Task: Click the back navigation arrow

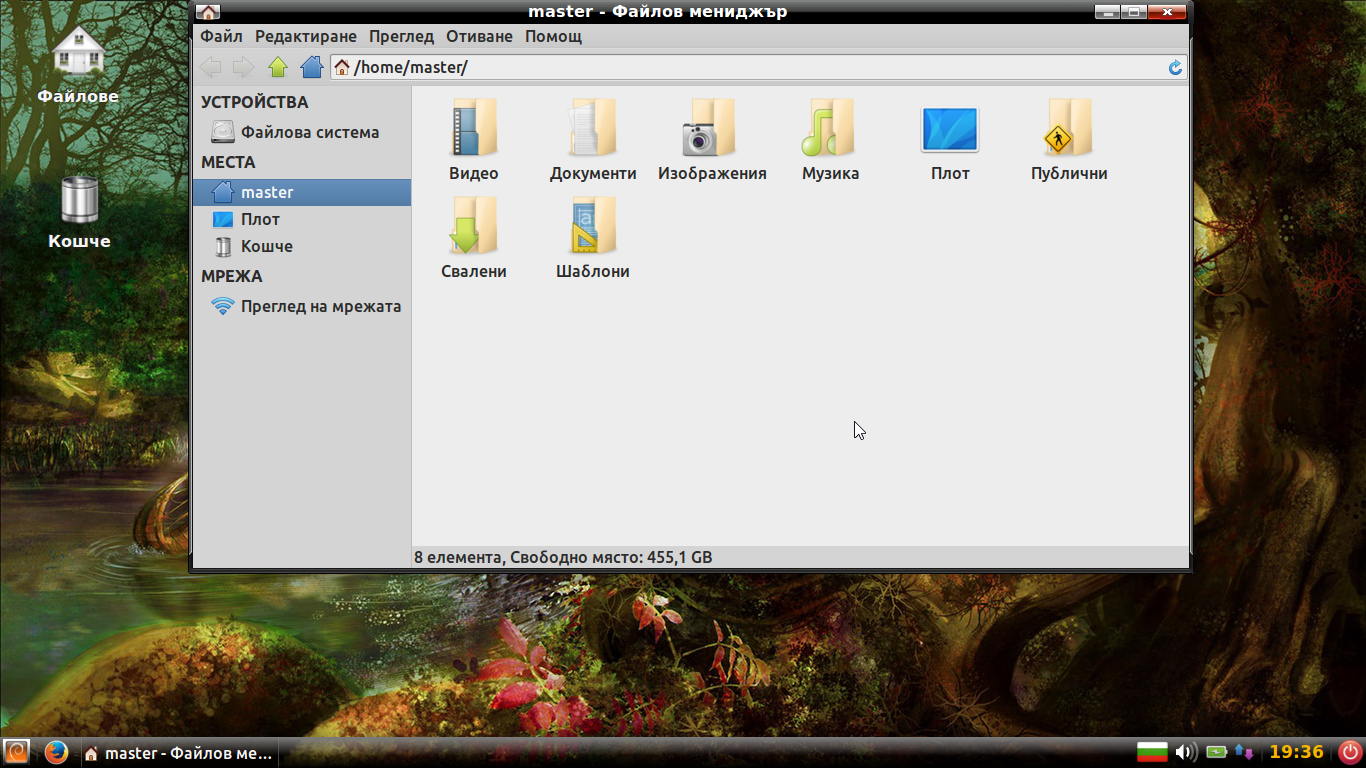Action: tap(210, 67)
